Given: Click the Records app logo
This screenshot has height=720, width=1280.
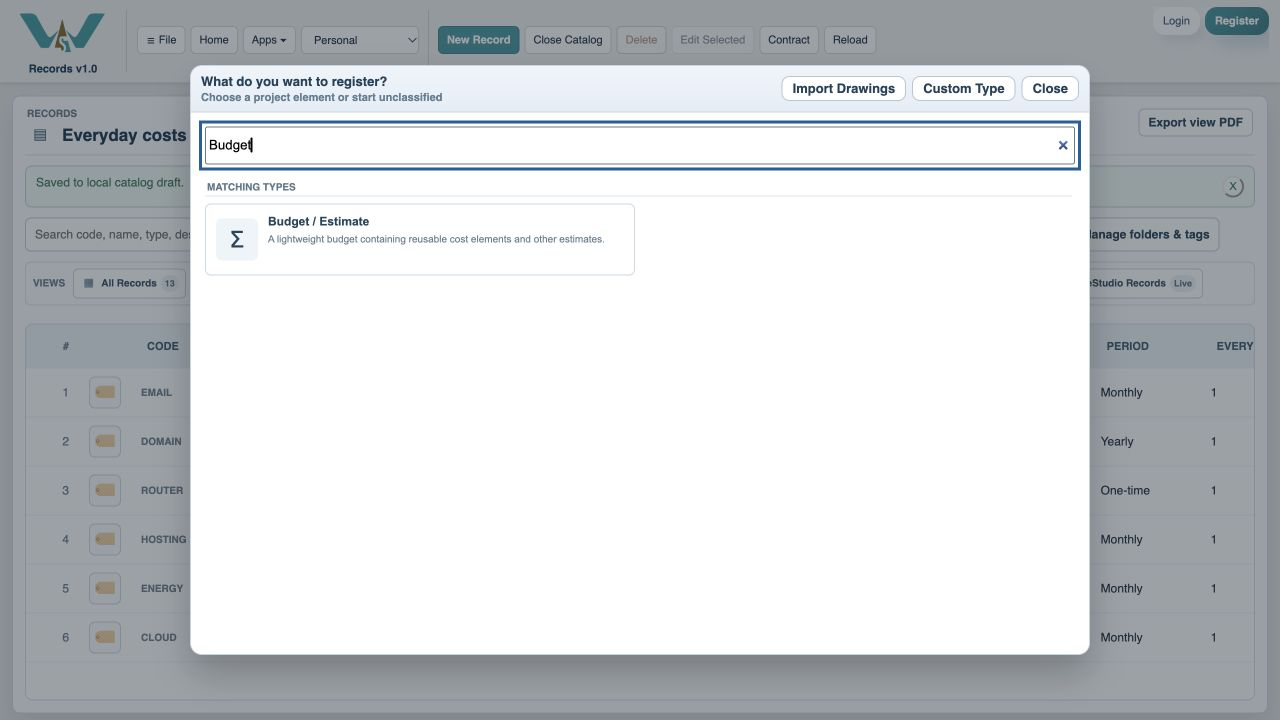Looking at the screenshot, I should click(62, 34).
